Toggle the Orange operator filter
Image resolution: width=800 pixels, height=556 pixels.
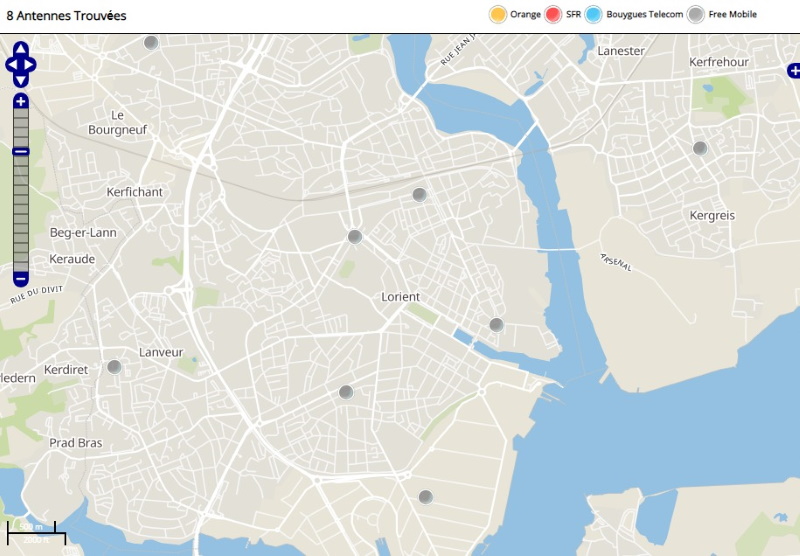[x=497, y=14]
